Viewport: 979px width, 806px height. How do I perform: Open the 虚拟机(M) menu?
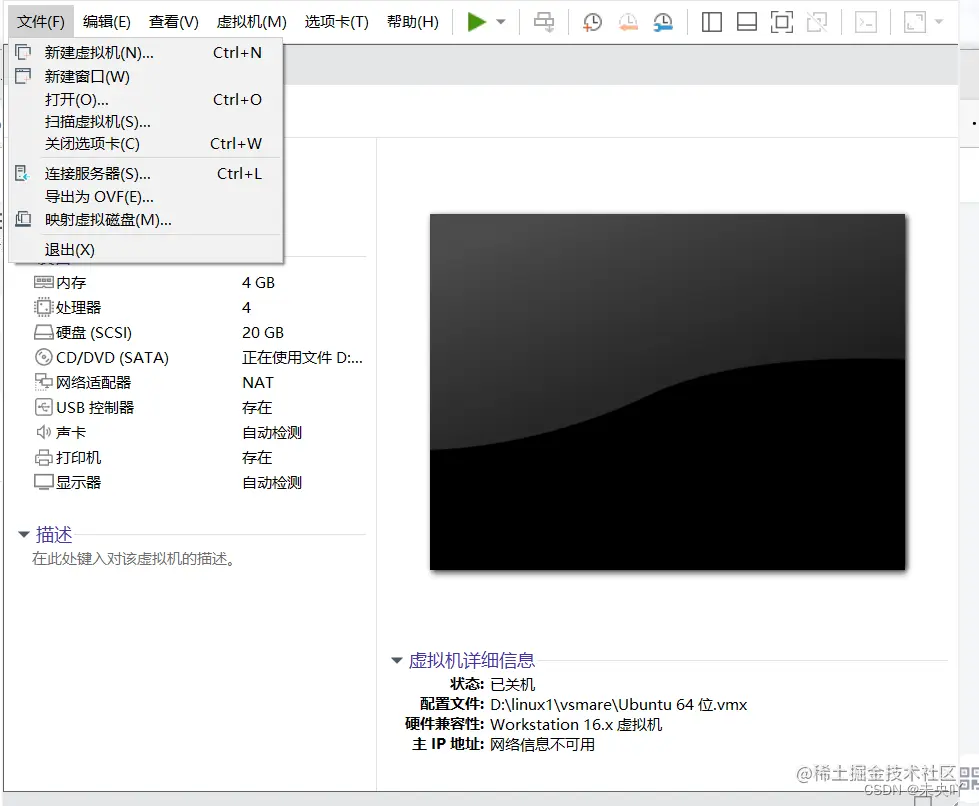[x=251, y=22]
